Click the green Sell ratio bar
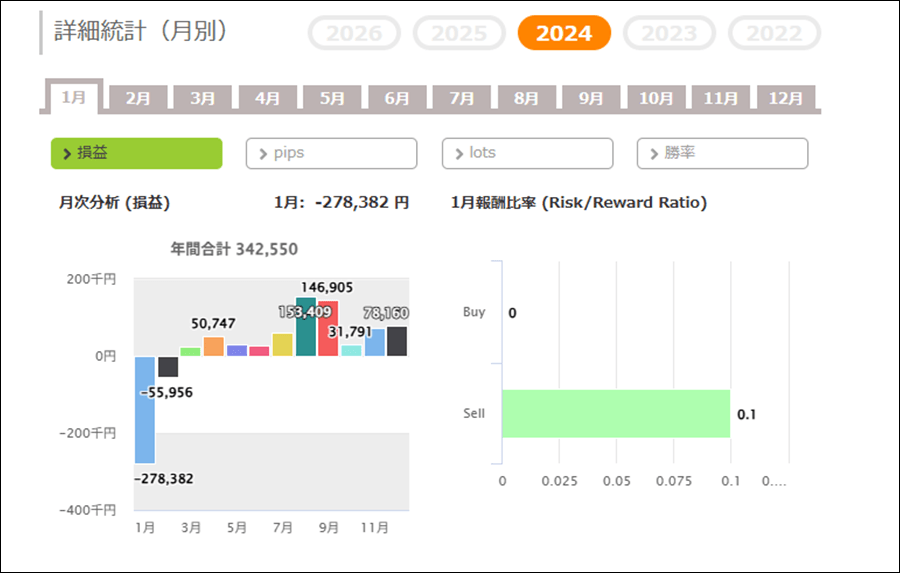 coord(615,413)
